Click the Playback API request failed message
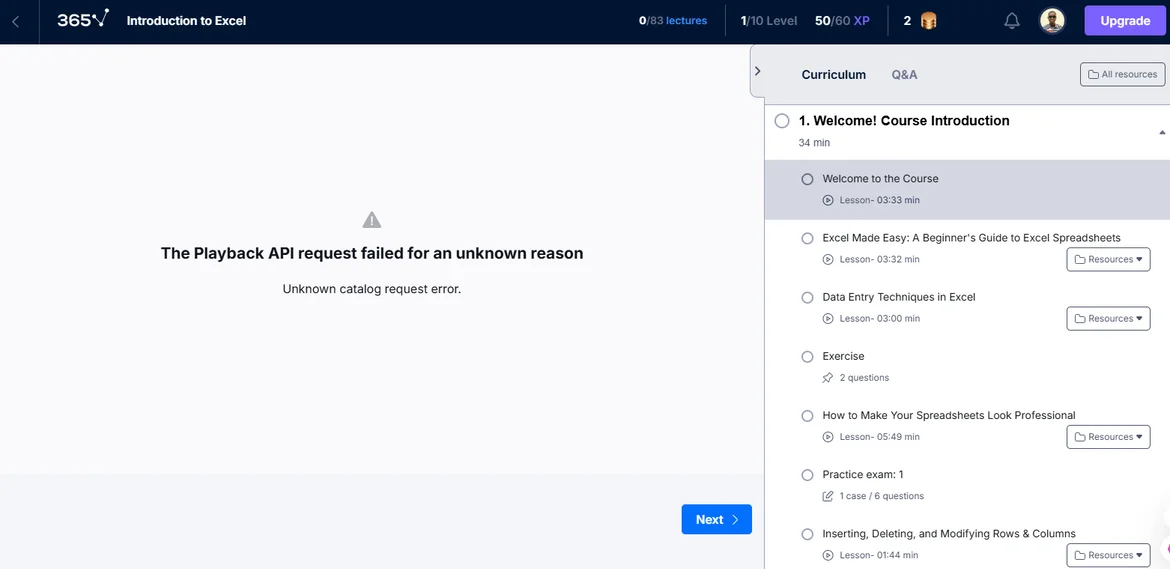 [372, 254]
